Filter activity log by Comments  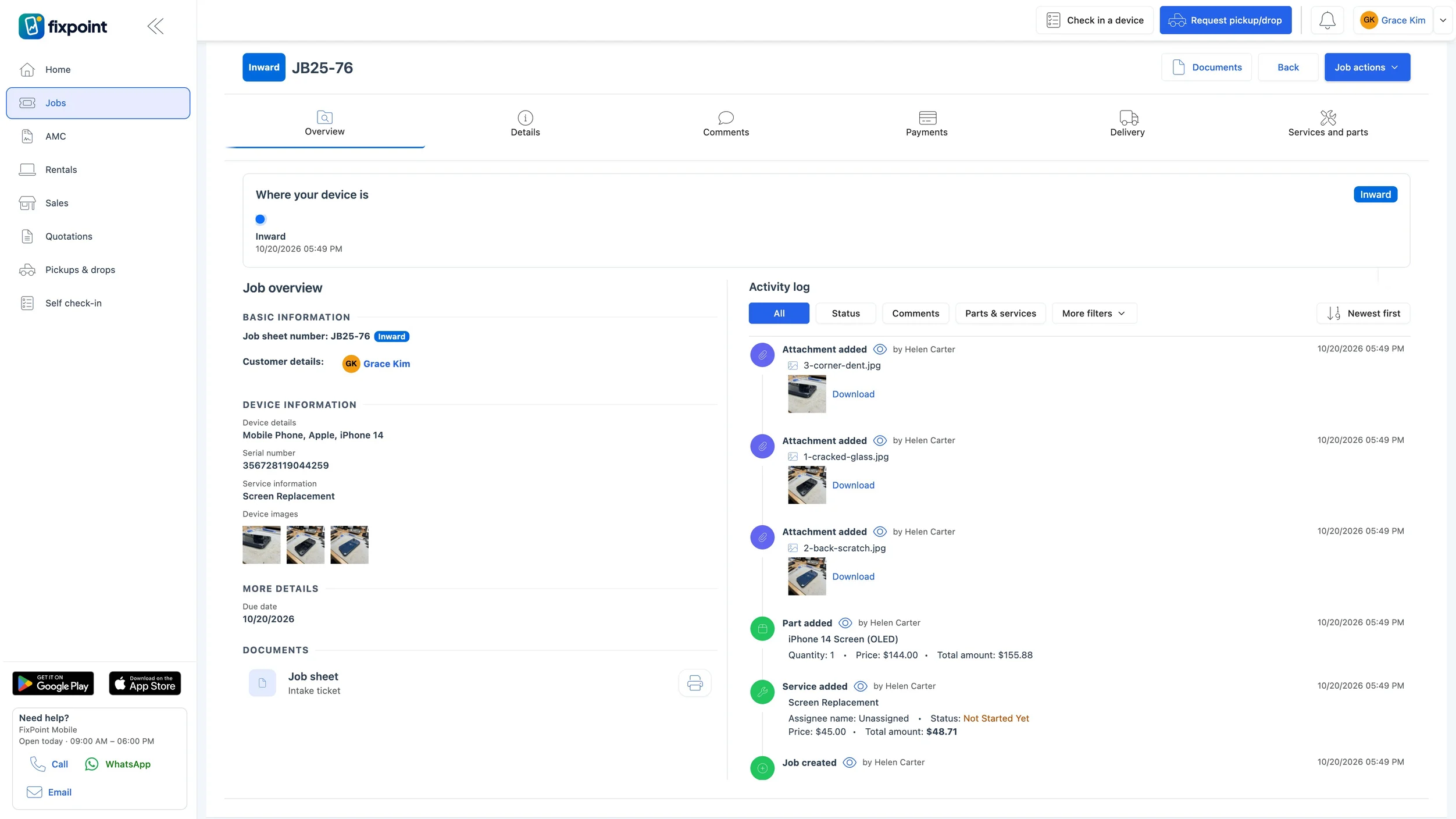[x=915, y=314]
